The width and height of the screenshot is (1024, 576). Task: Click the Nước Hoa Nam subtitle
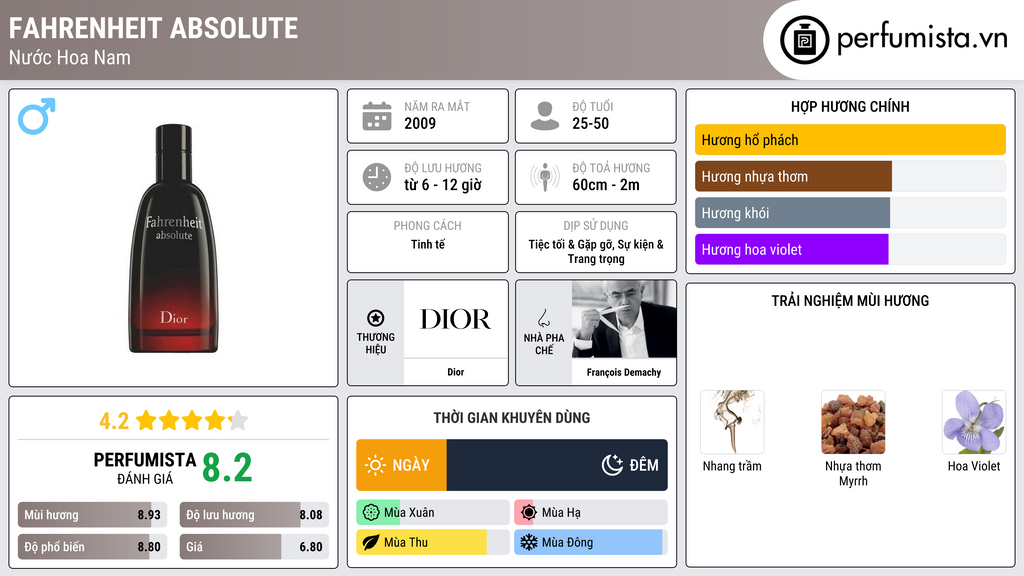pyautogui.click(x=70, y=58)
